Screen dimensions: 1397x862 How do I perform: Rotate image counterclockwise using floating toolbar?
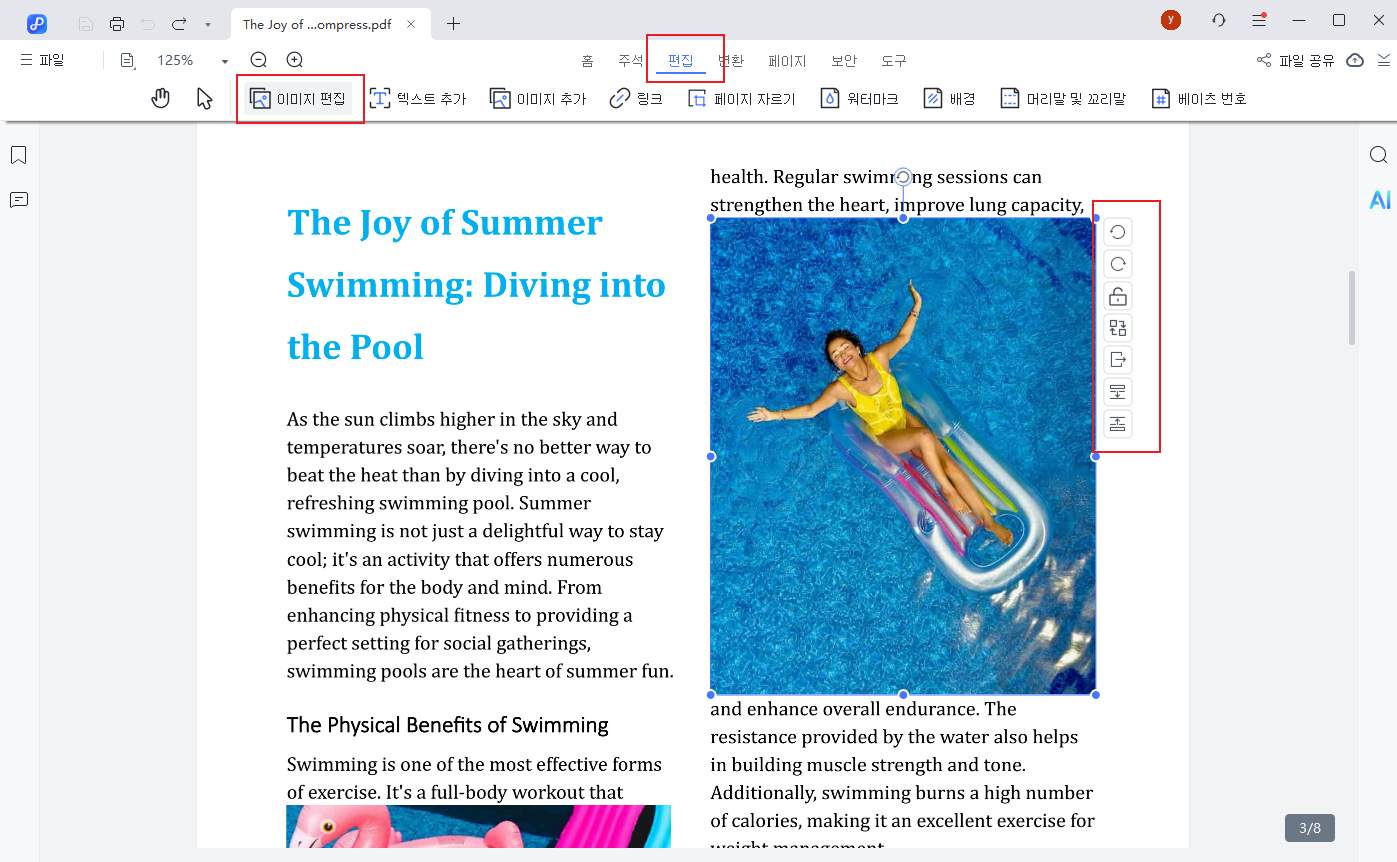point(1117,232)
